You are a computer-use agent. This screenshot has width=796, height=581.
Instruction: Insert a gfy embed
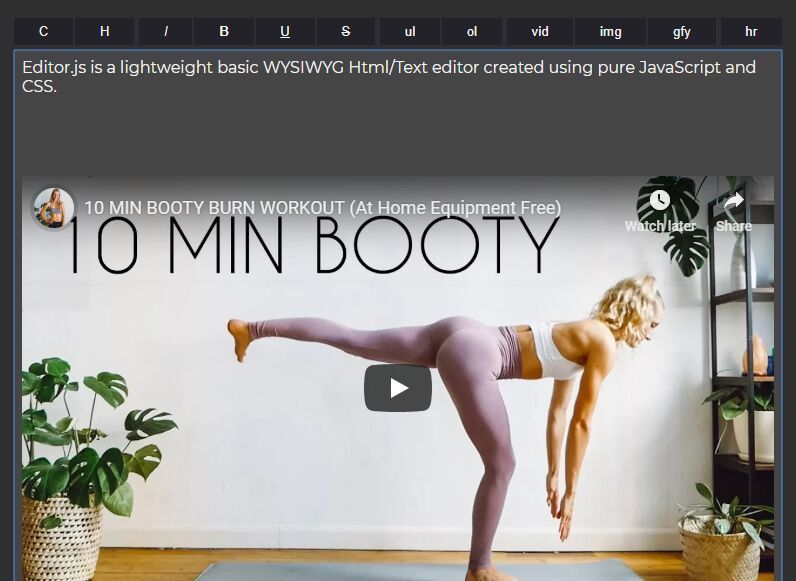(x=682, y=31)
